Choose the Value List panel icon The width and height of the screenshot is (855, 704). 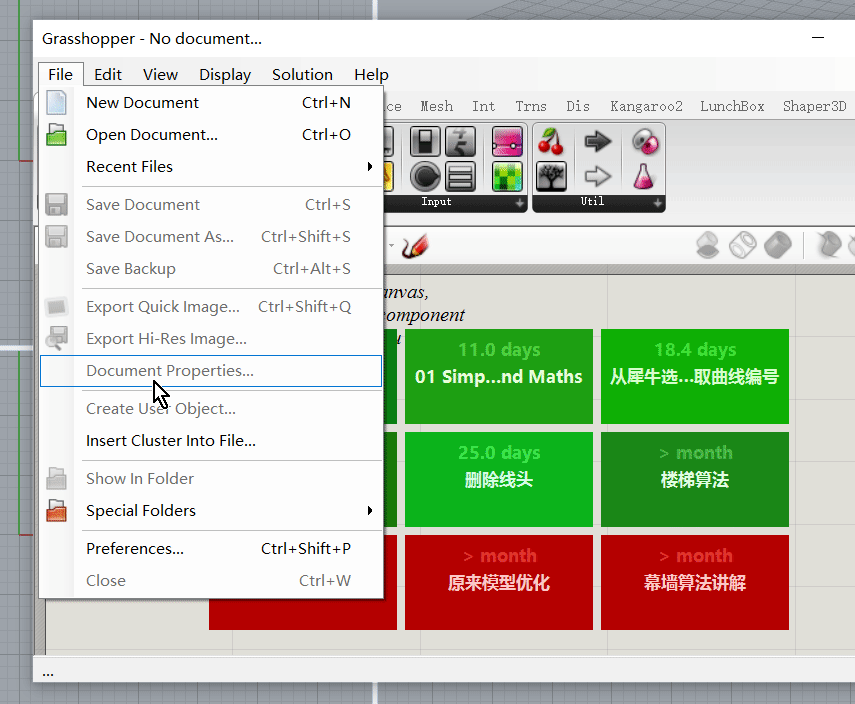click(x=460, y=177)
